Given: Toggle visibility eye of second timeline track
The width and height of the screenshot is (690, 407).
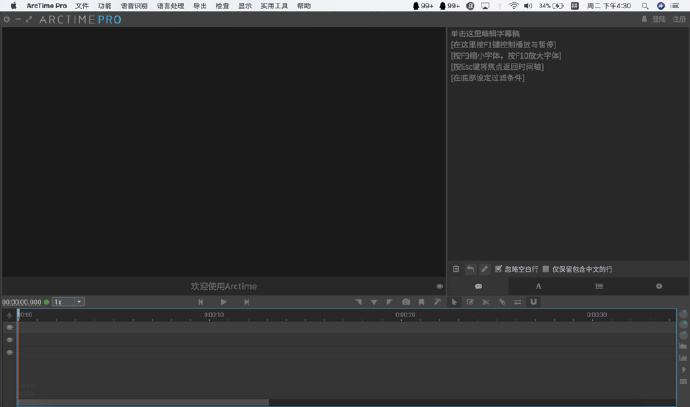Looking at the screenshot, I should tap(9, 340).
